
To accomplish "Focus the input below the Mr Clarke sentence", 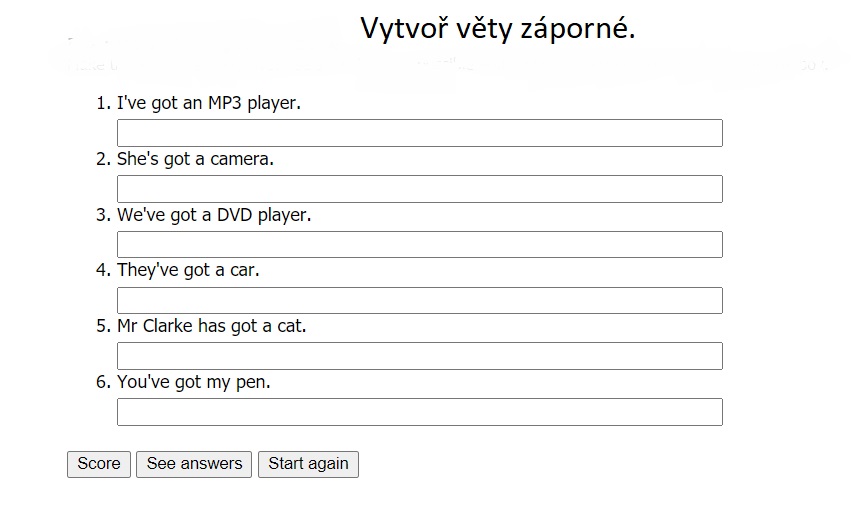I will 419,356.
